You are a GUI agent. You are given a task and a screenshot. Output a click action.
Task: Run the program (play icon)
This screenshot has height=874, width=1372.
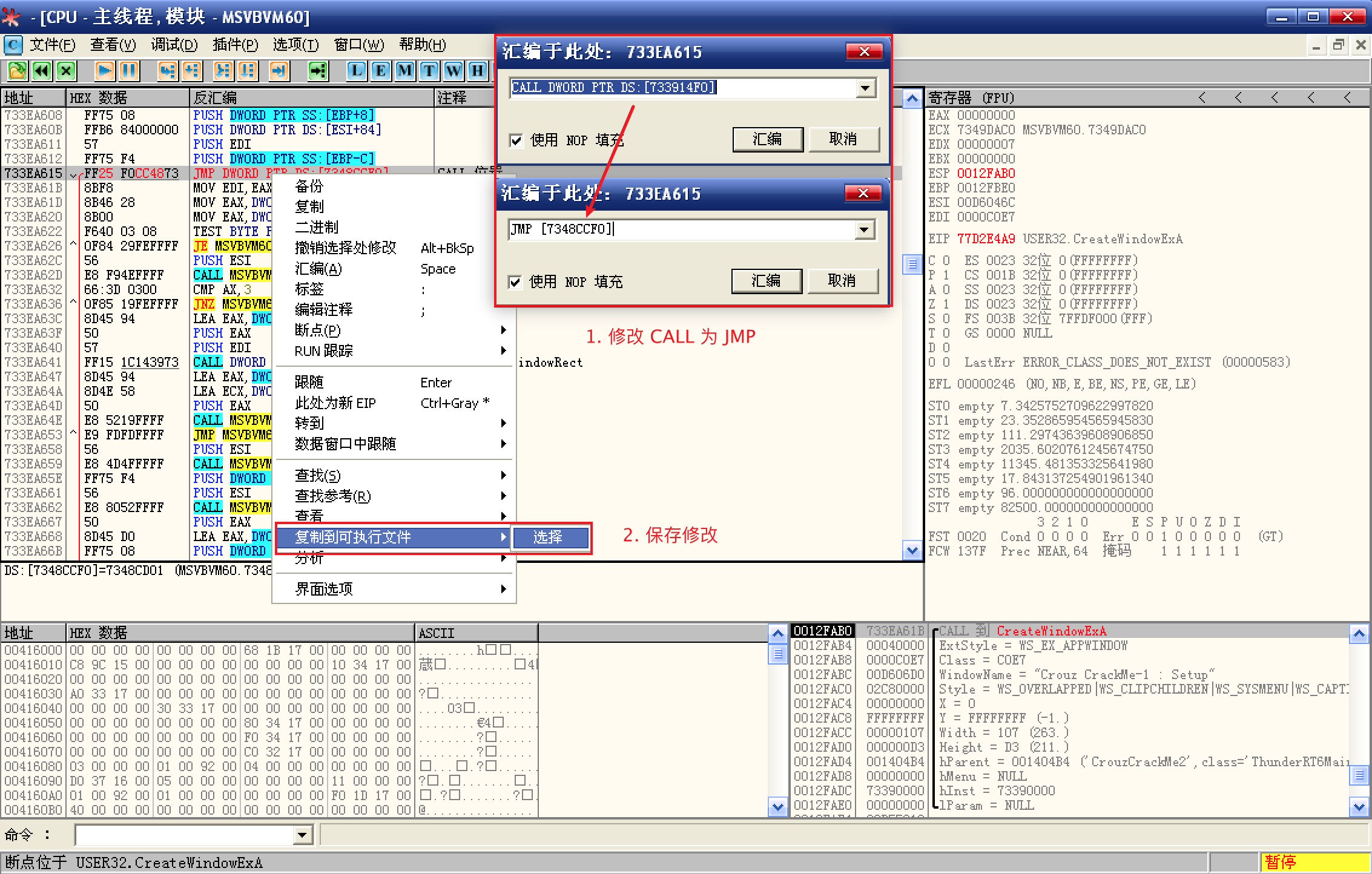click(x=104, y=71)
